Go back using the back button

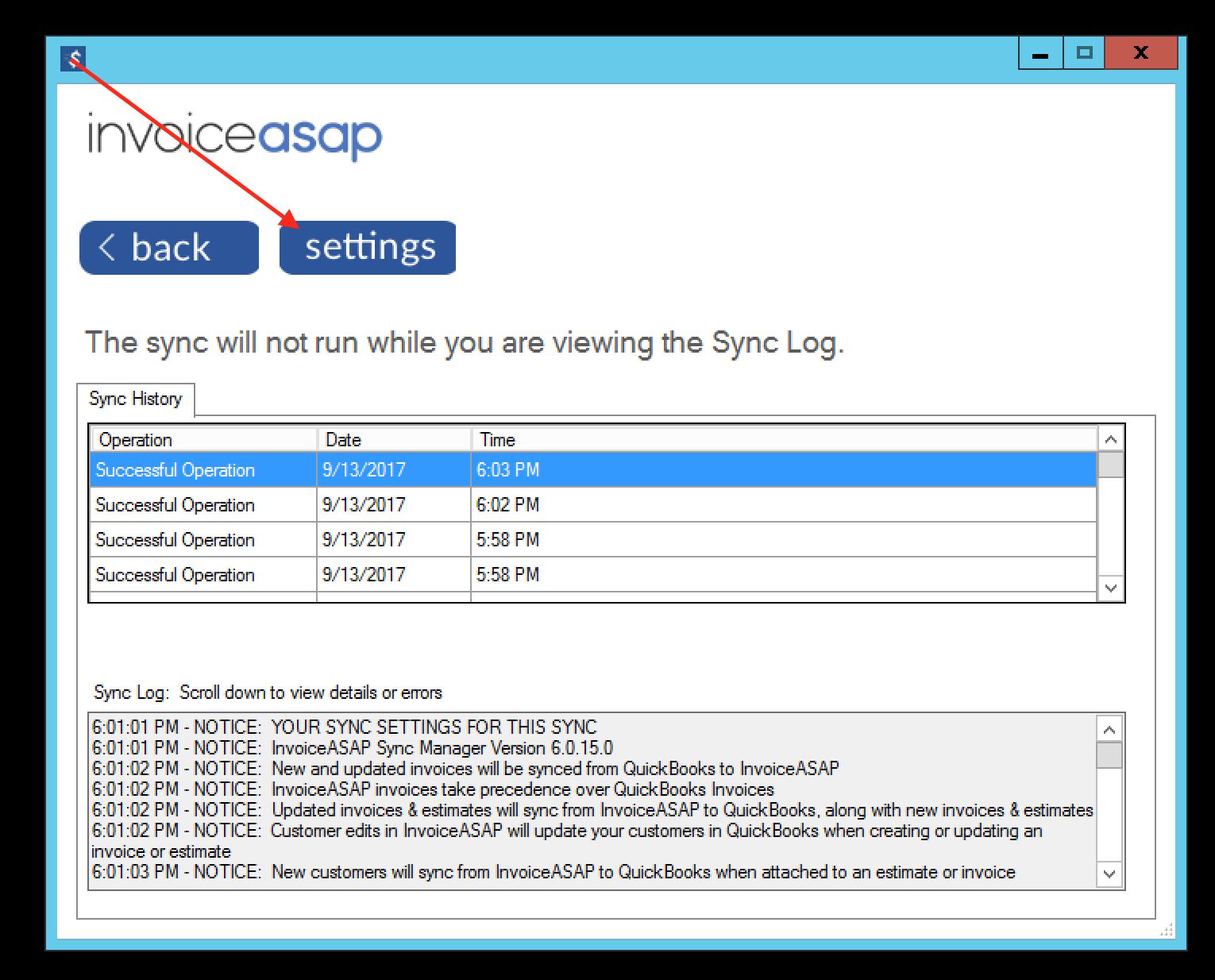(x=169, y=248)
